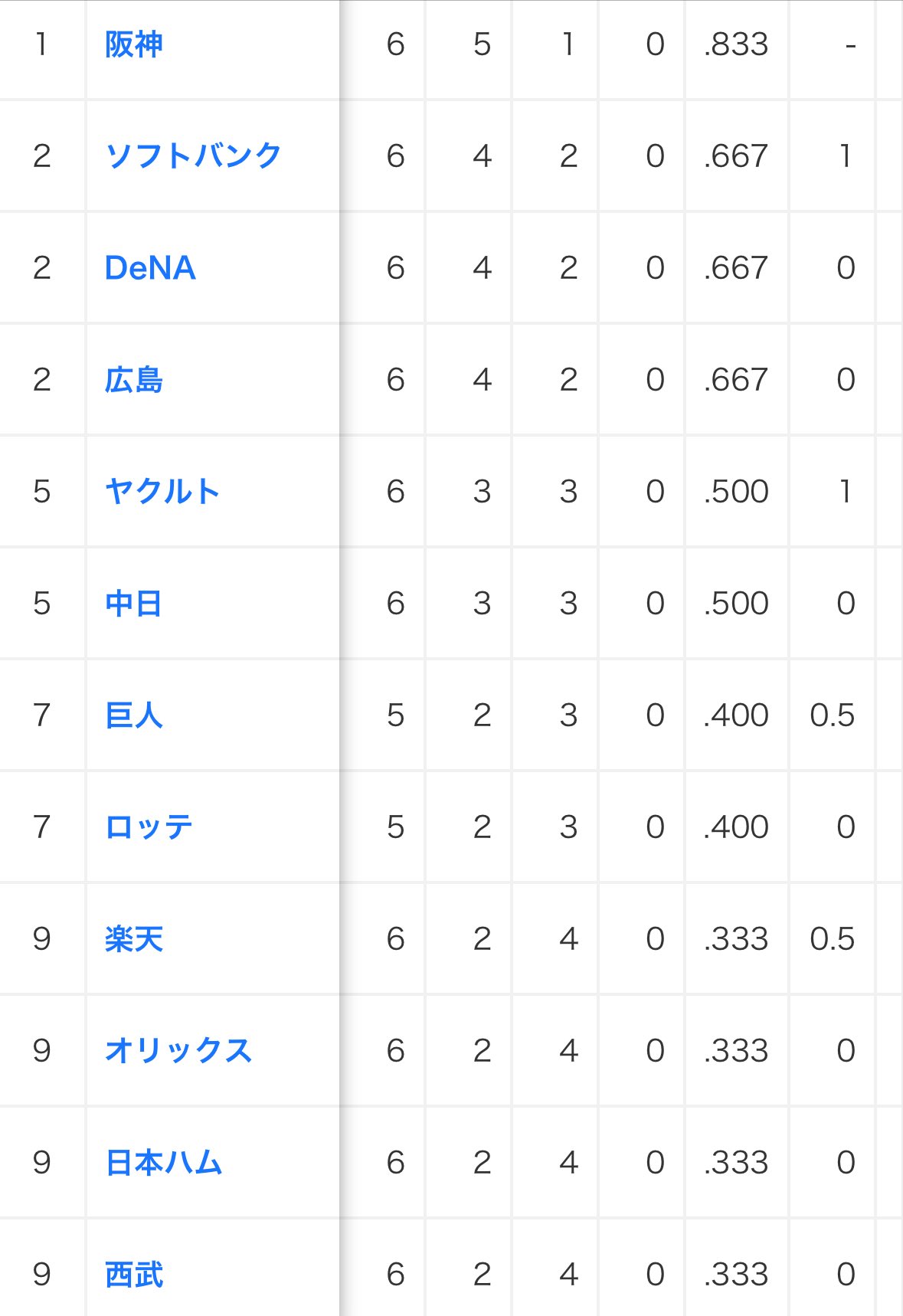
Task: Open the ロッテ team page
Action: 149,827
